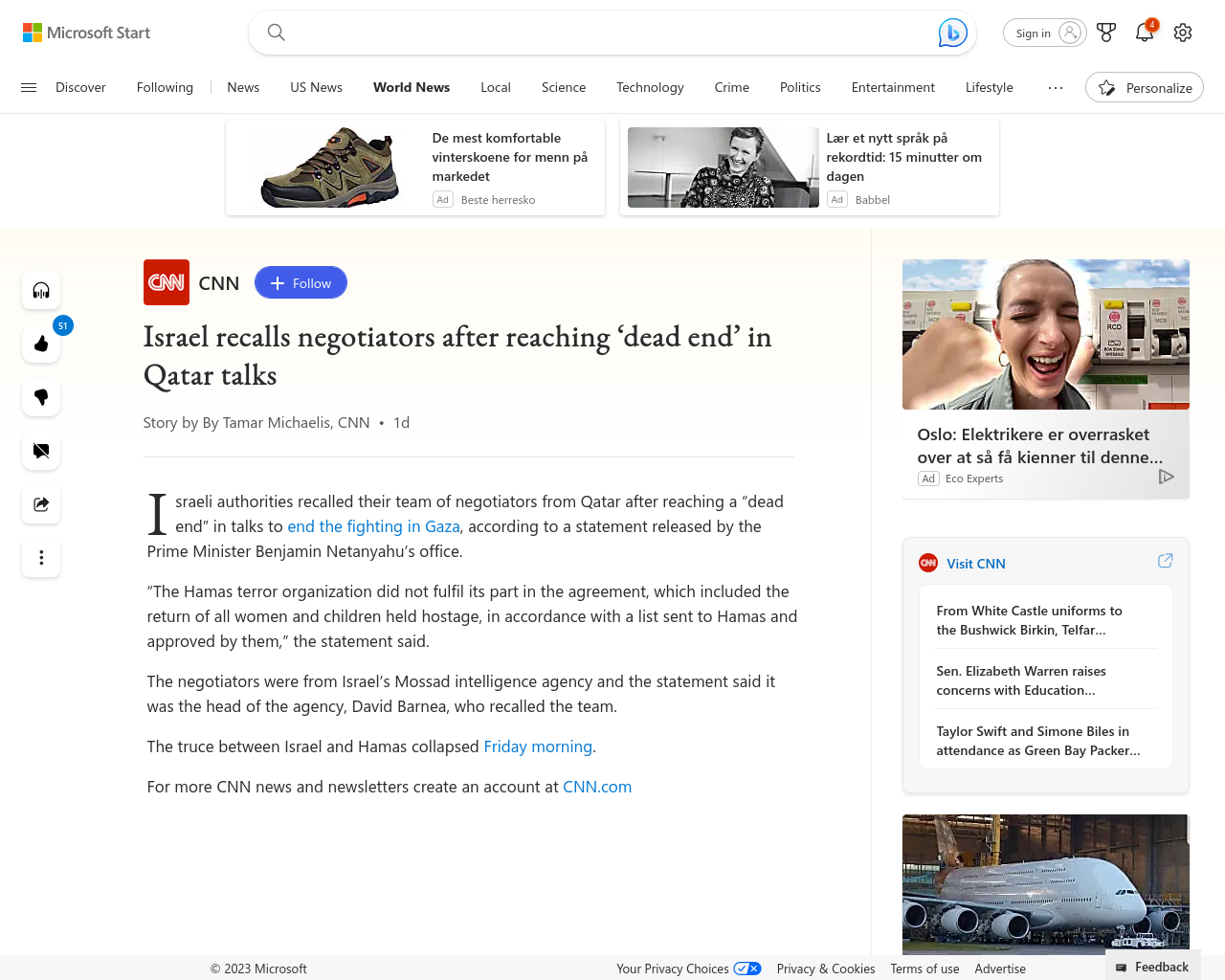Open the hamburger navigation menu
Screen dimensions: 1225x980
tap(29, 87)
